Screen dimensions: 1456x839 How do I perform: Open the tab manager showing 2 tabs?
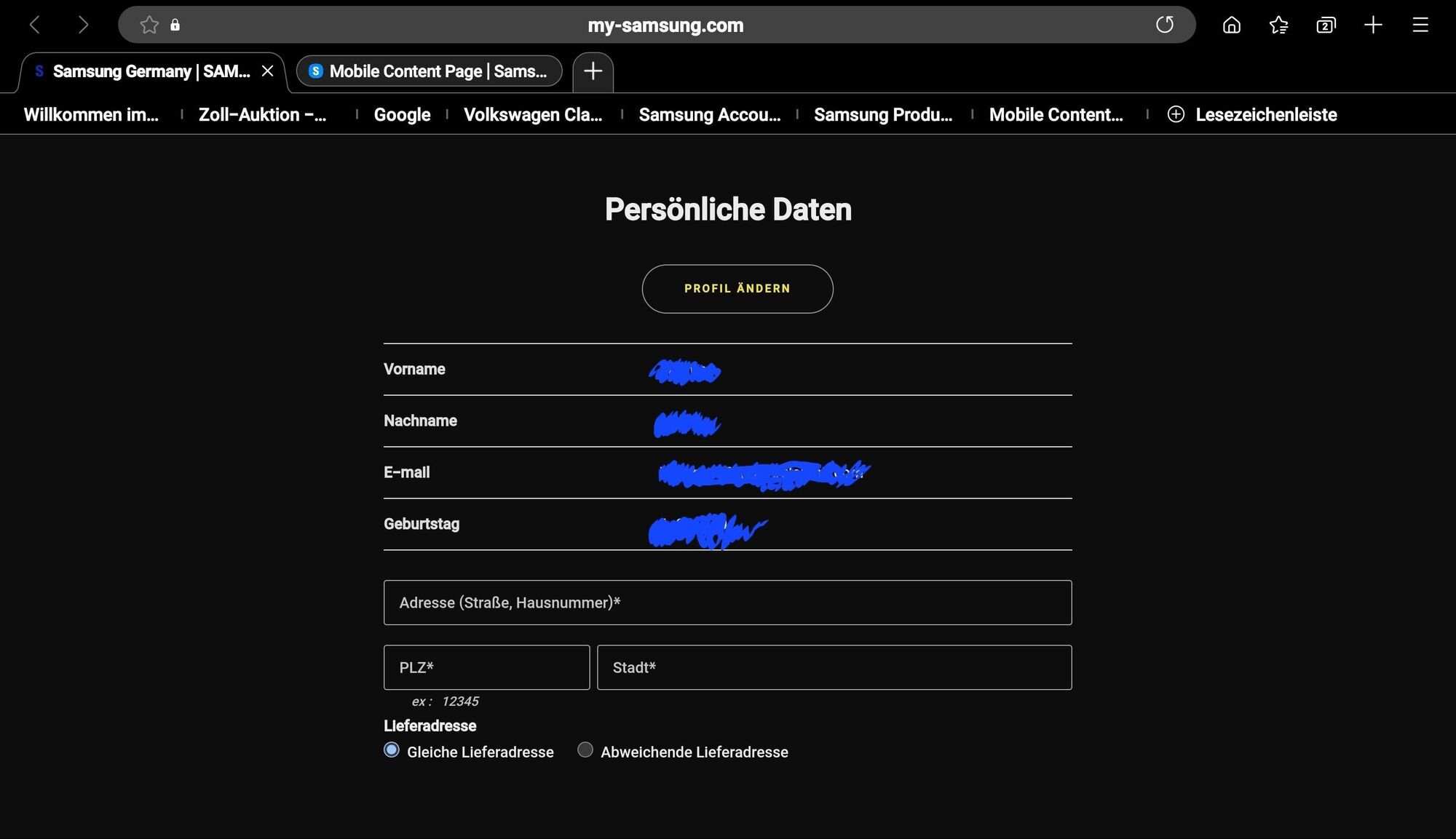tap(1326, 25)
